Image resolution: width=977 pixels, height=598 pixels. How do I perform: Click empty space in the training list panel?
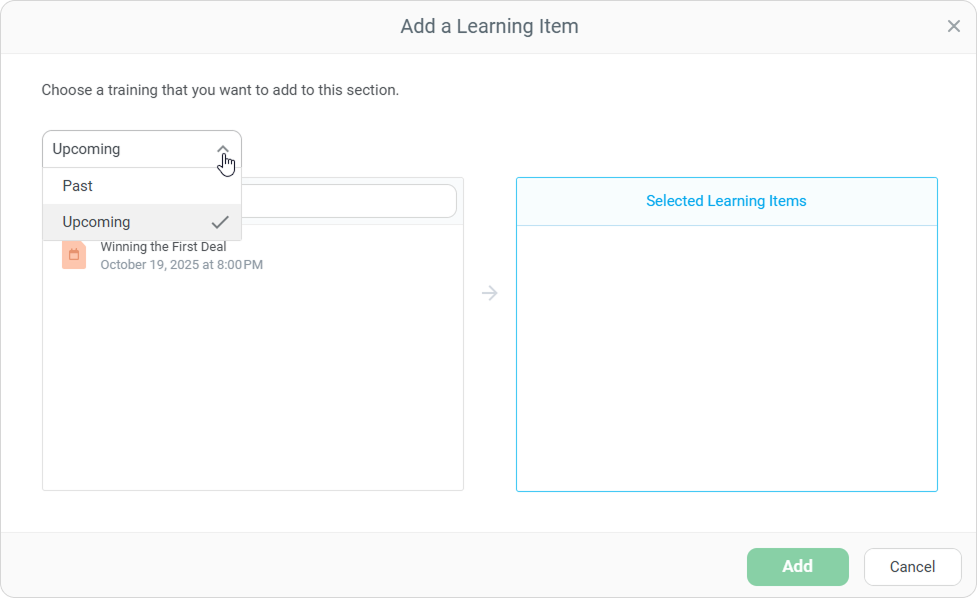tap(252, 390)
